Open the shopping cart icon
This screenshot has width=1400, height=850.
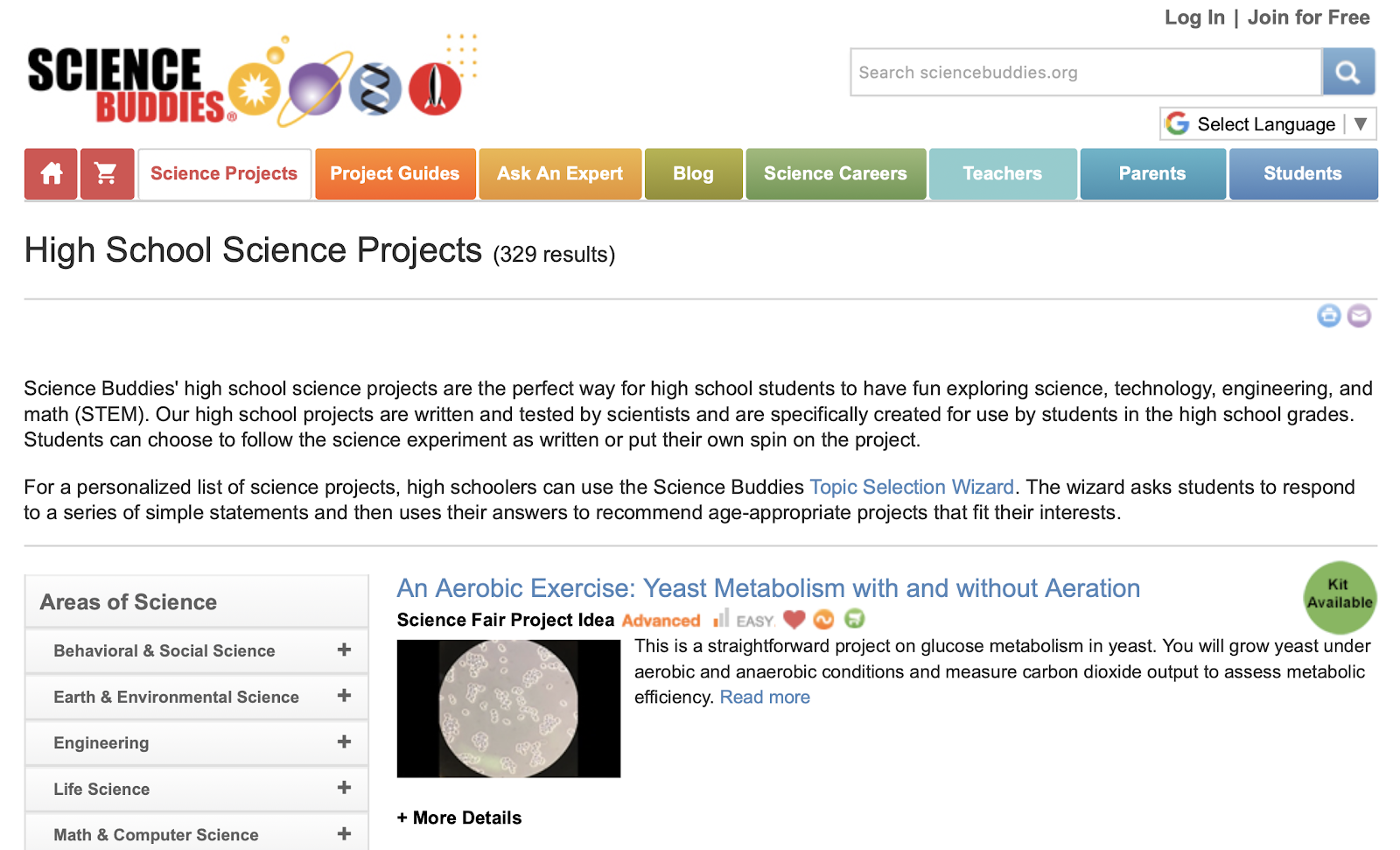pyautogui.click(x=107, y=174)
